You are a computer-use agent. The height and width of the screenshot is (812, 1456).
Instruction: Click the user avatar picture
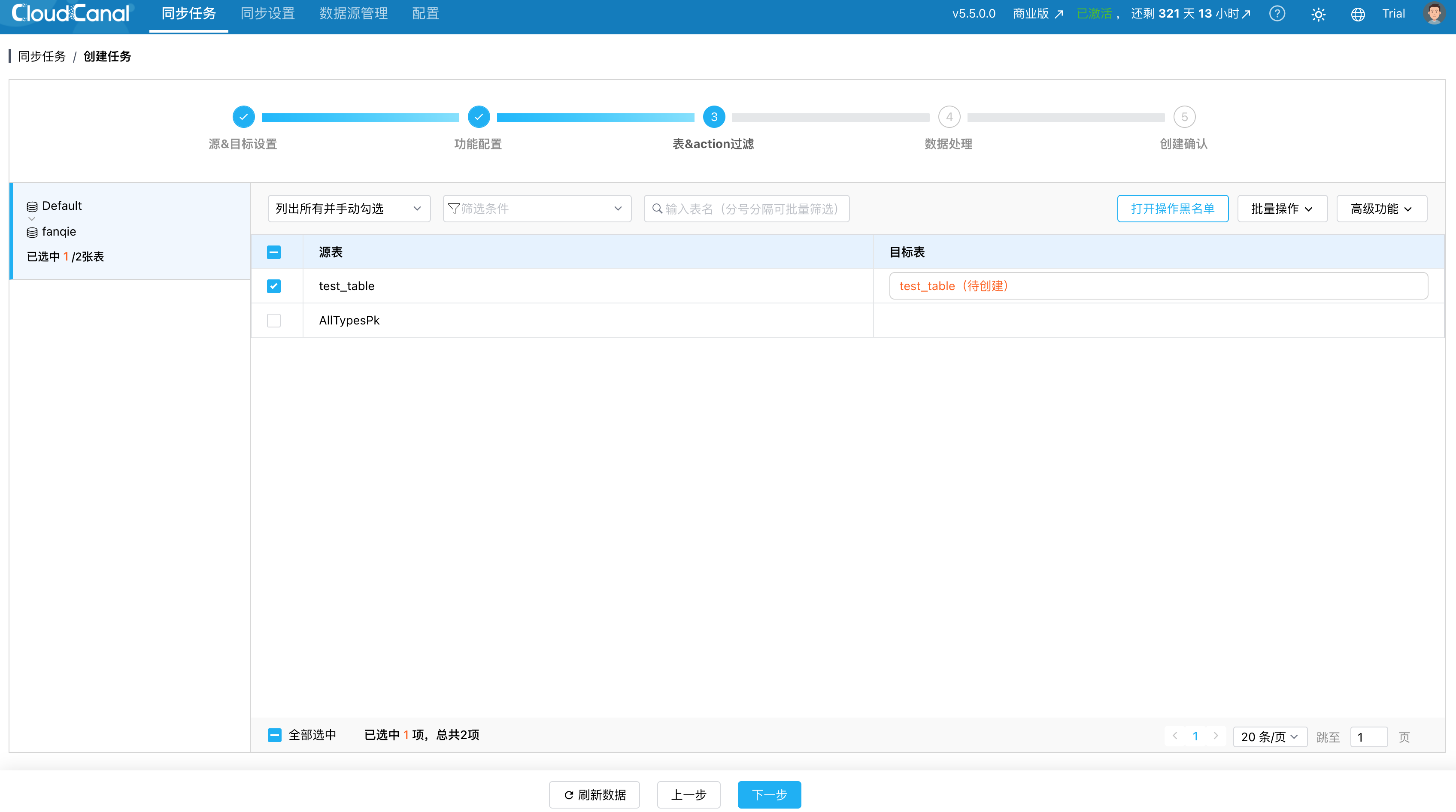pyautogui.click(x=1434, y=14)
